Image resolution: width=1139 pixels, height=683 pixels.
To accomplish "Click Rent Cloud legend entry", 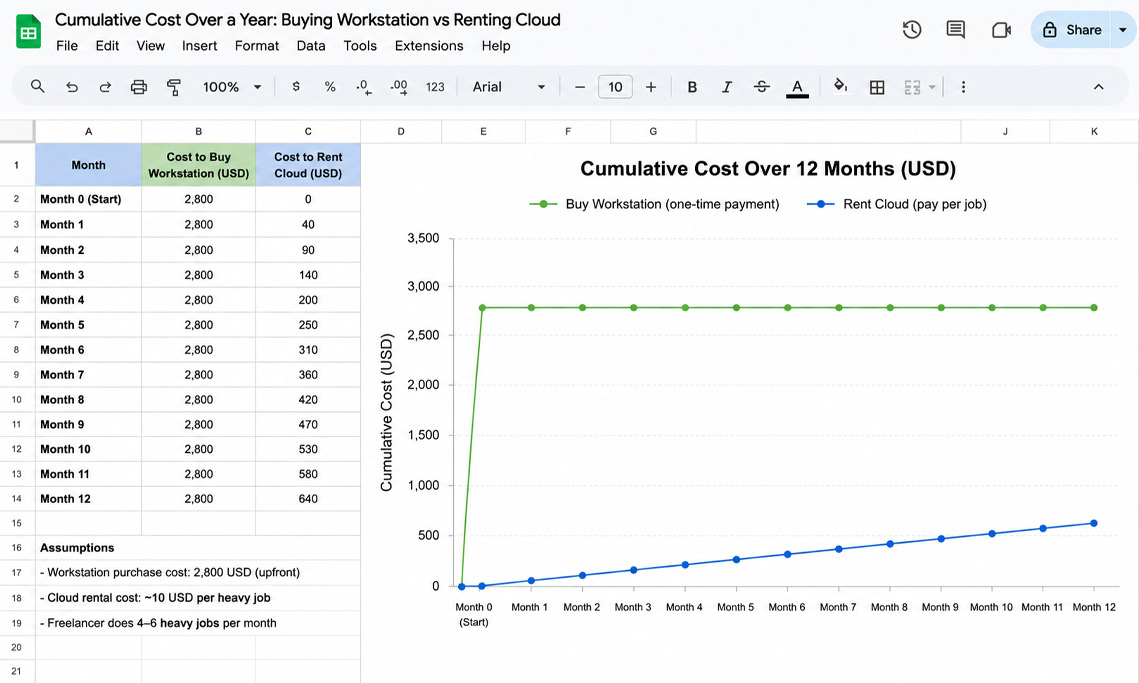I will pos(897,204).
